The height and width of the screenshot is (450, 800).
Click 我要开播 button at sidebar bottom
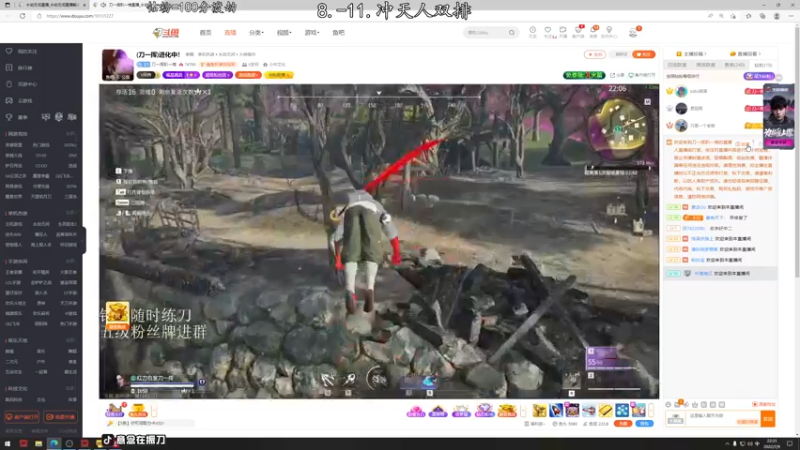click(x=60, y=417)
